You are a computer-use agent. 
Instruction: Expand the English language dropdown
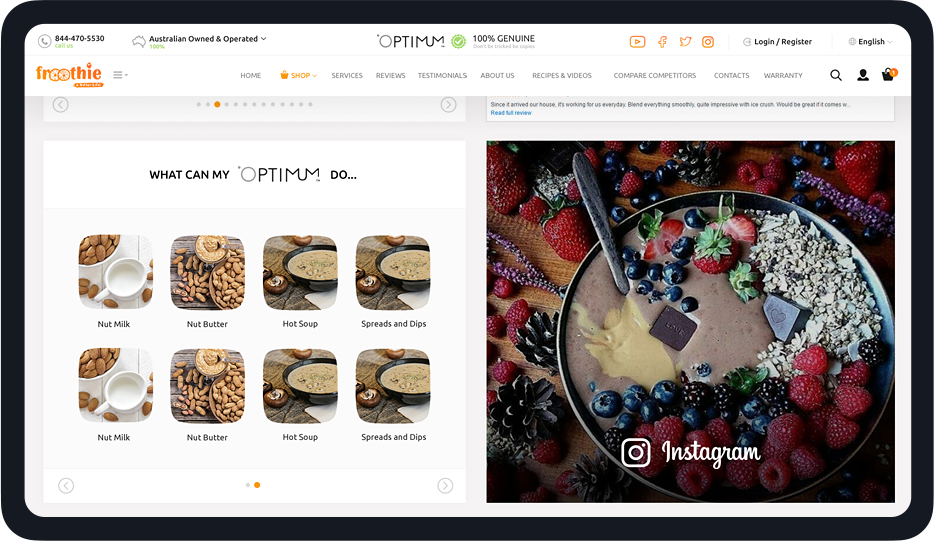click(870, 42)
